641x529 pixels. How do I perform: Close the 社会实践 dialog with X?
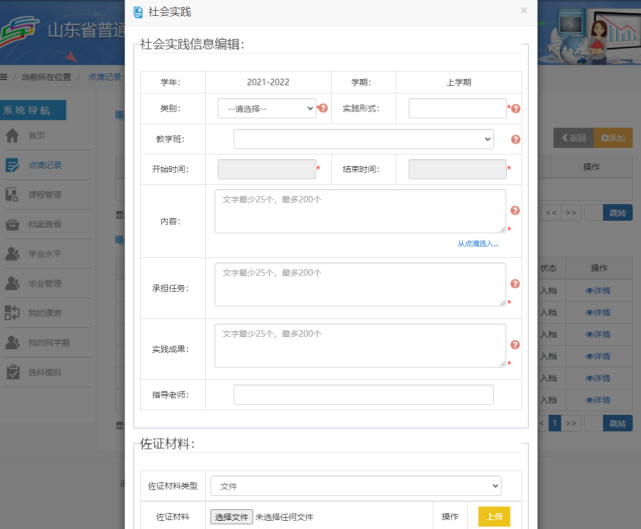tap(523, 11)
